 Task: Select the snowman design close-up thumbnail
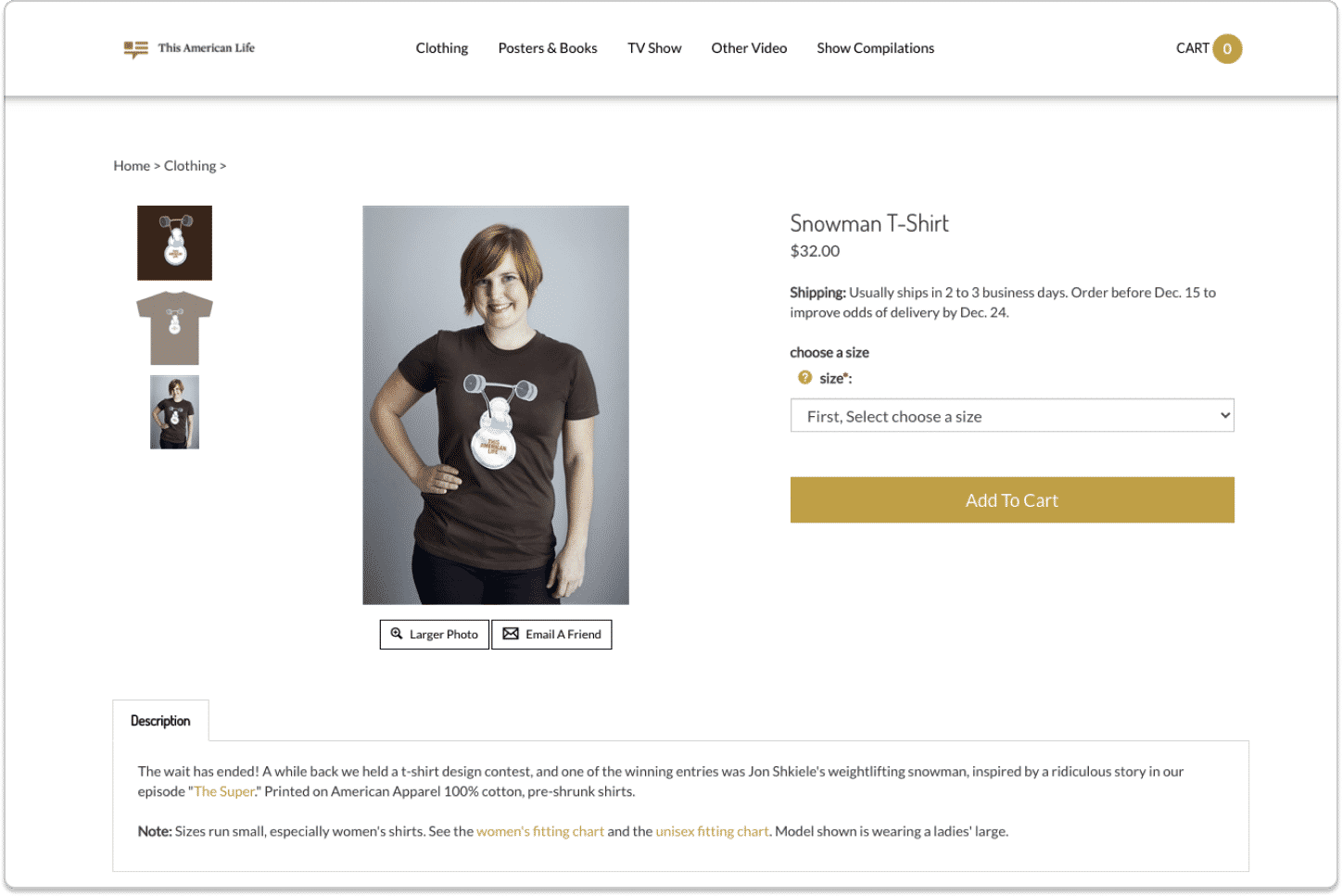pyautogui.click(x=175, y=243)
